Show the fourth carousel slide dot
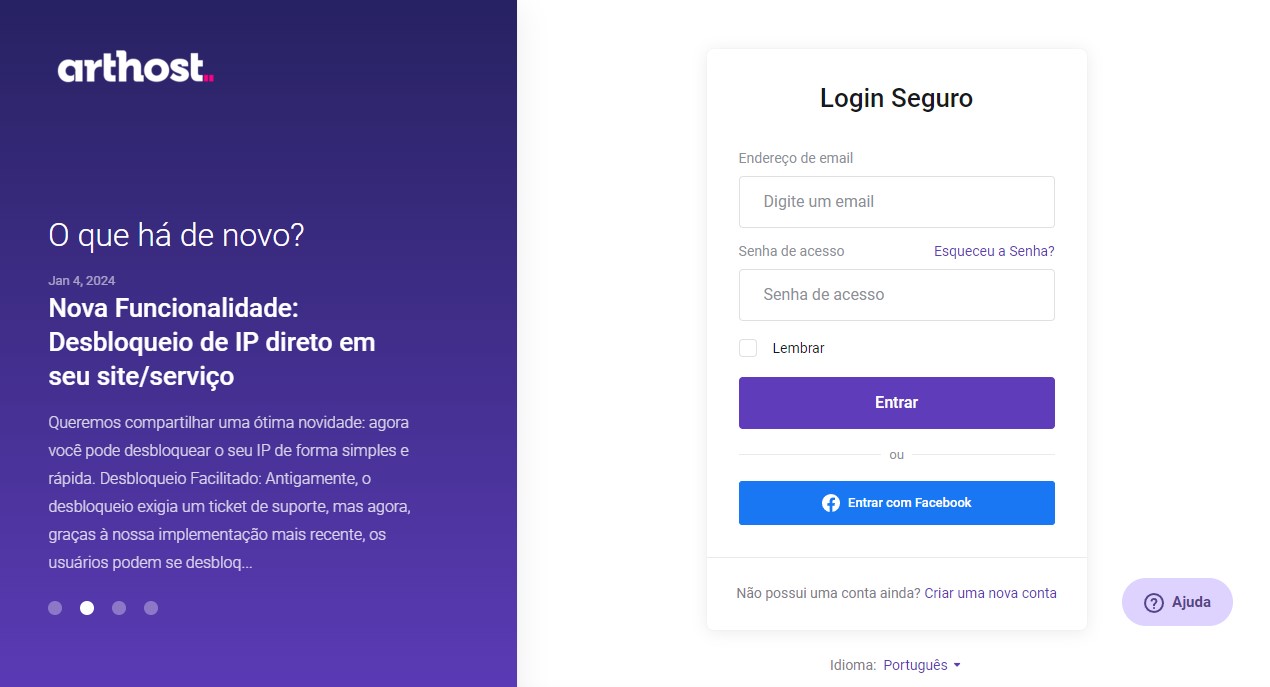Viewport: 1270px width, 687px height. (x=151, y=608)
